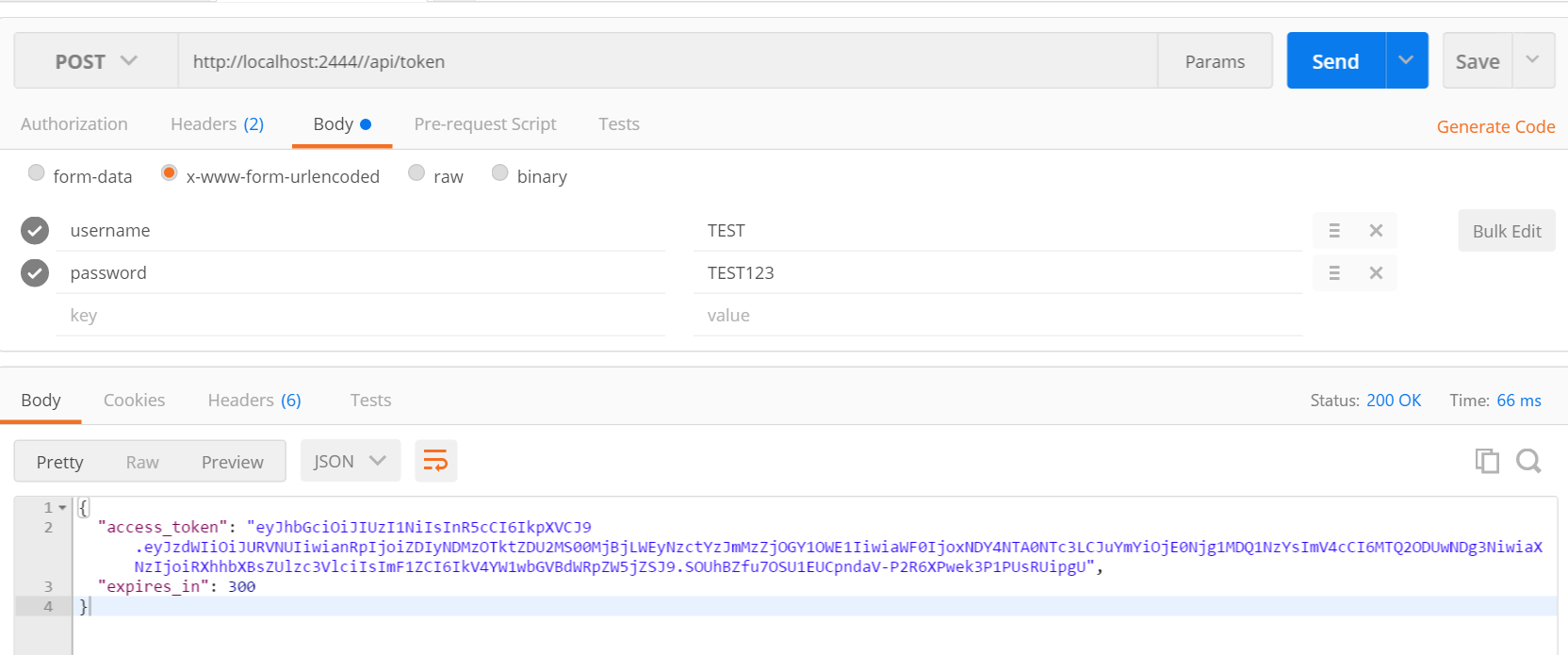Click line number 4 in response gutter
The width and height of the screenshot is (1568, 655).
pos(48,607)
